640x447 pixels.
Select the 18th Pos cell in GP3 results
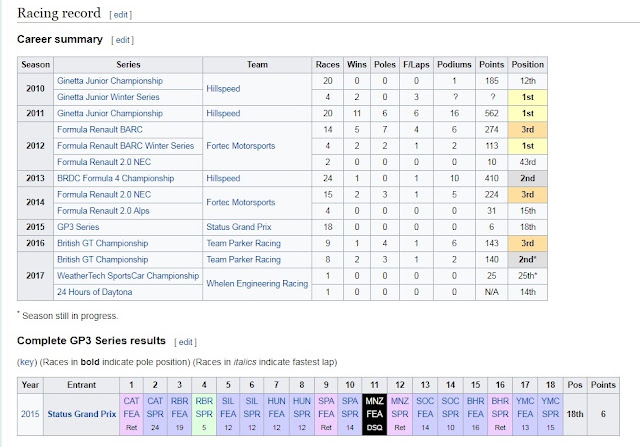coord(575,414)
